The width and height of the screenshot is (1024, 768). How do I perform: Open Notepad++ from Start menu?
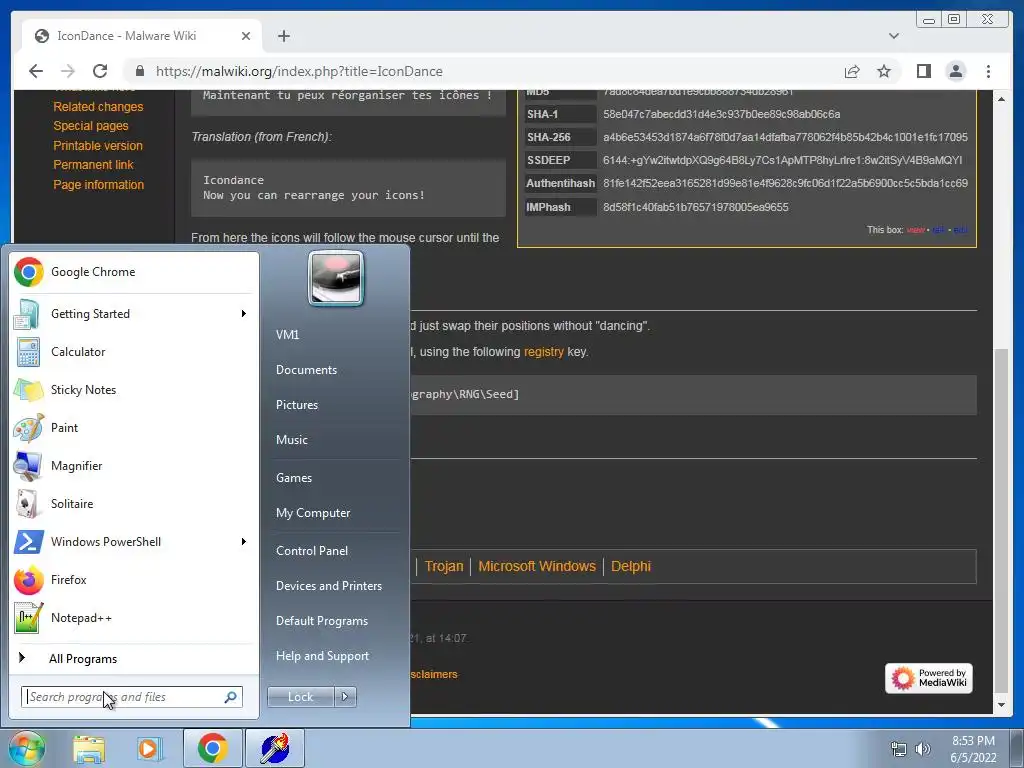pyautogui.click(x=133, y=618)
